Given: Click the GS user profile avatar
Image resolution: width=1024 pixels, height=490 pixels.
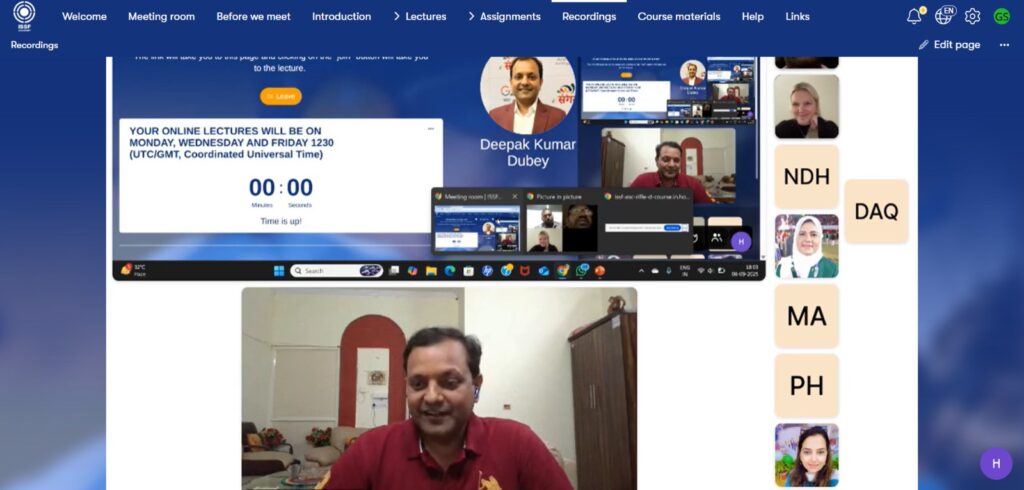Looking at the screenshot, I should (1001, 16).
